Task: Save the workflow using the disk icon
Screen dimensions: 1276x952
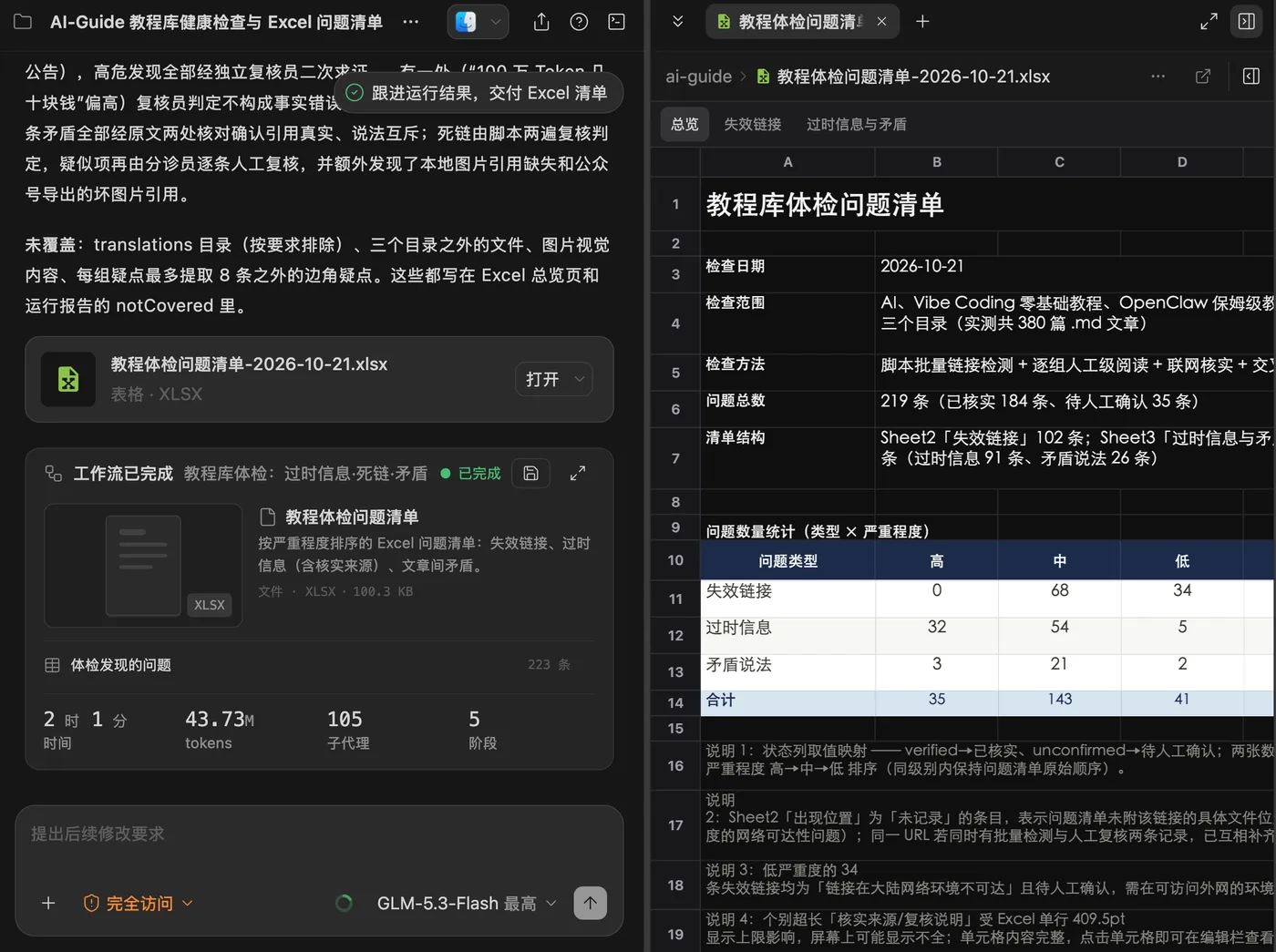Action: (530, 473)
